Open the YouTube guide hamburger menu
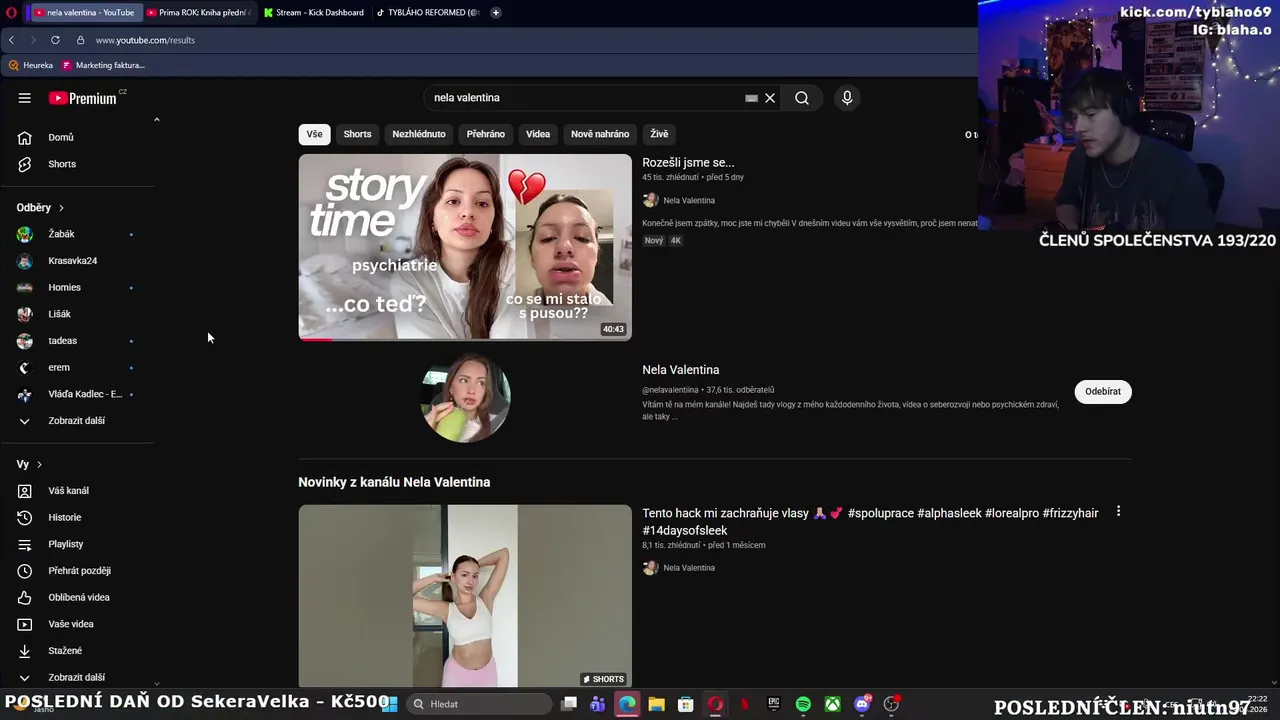The image size is (1280, 720). 25,98
